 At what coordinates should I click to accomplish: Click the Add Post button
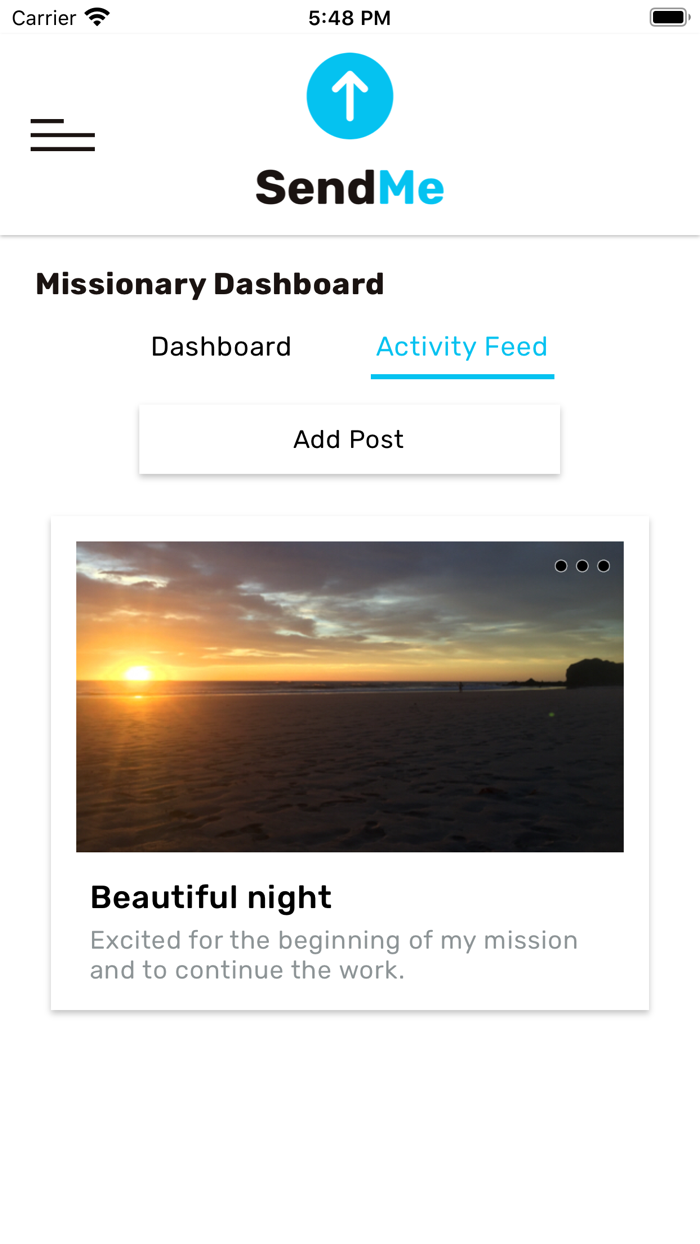pyautogui.click(x=349, y=438)
